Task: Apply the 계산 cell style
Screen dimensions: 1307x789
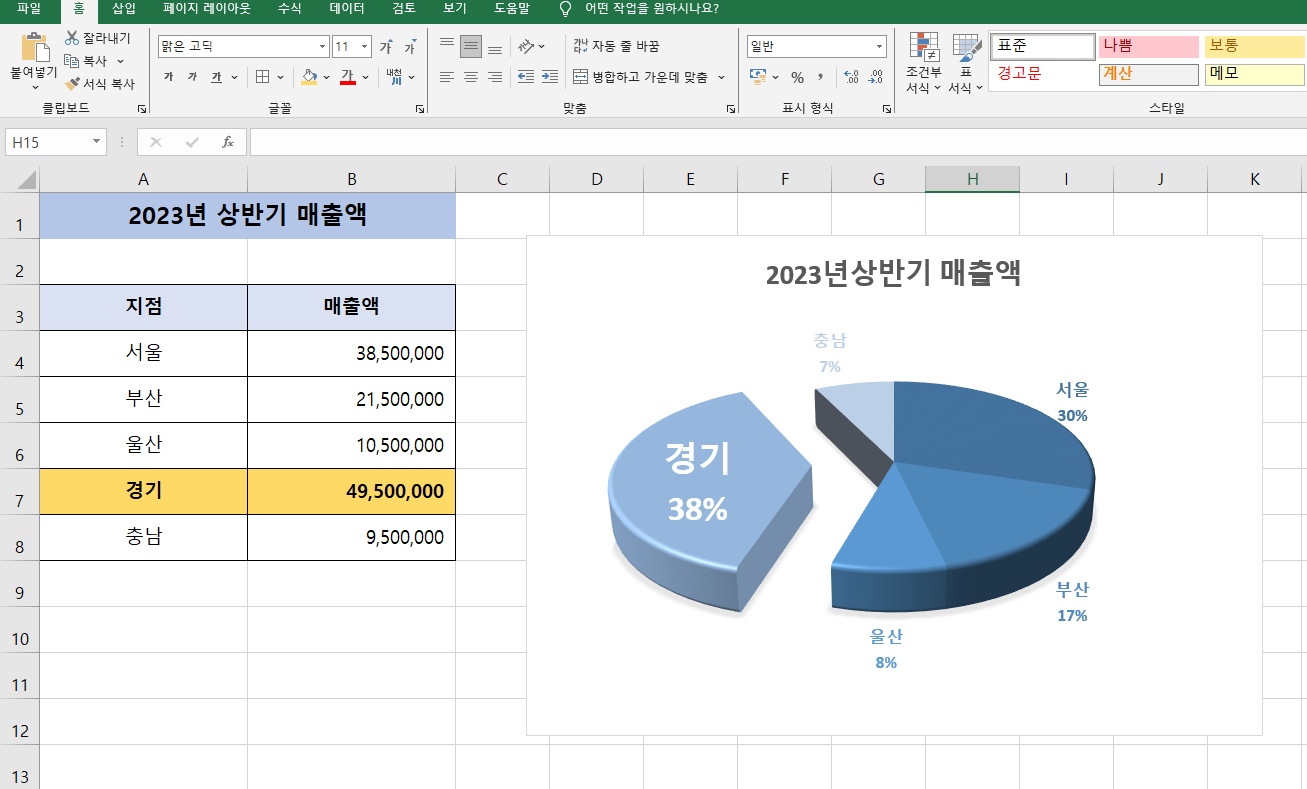Action: 1148,74
